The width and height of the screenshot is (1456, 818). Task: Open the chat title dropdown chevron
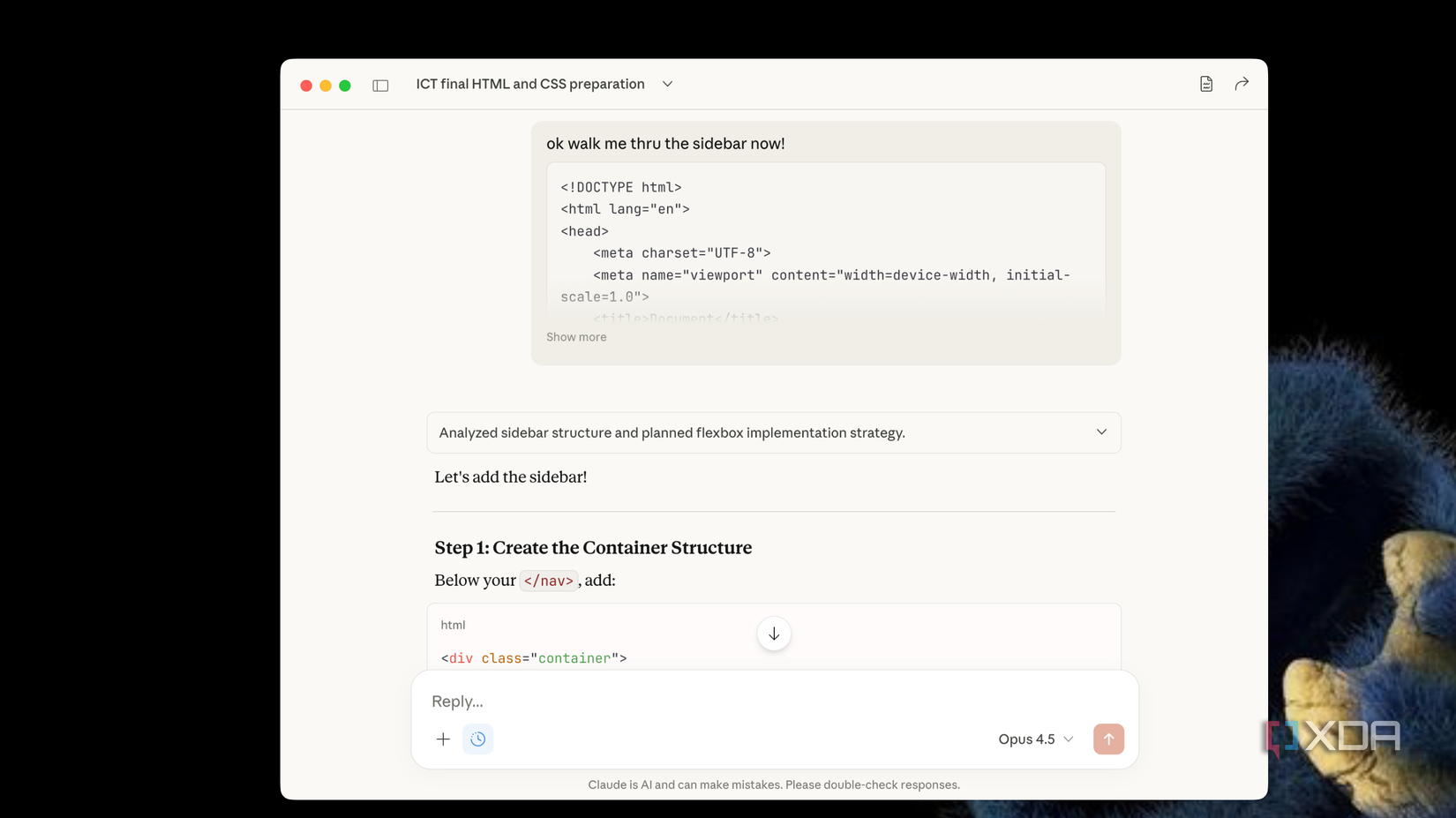tap(667, 85)
